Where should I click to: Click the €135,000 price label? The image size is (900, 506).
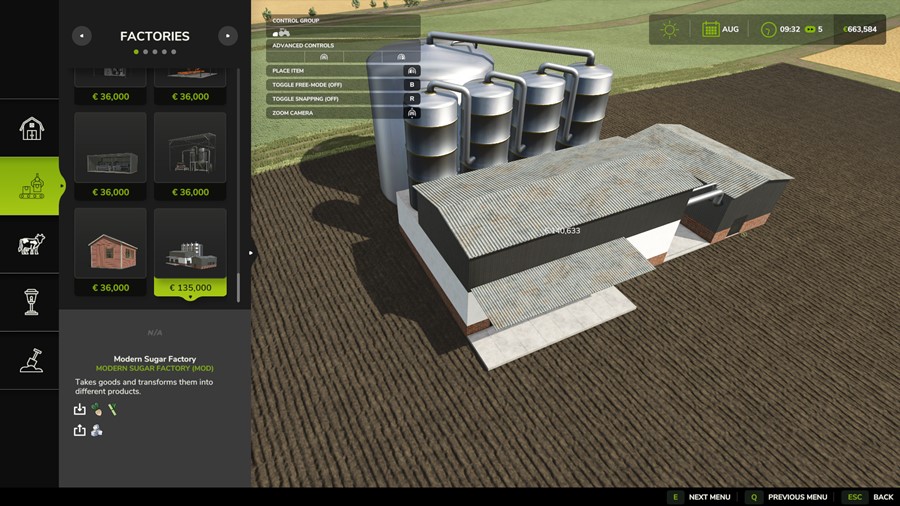click(190, 287)
